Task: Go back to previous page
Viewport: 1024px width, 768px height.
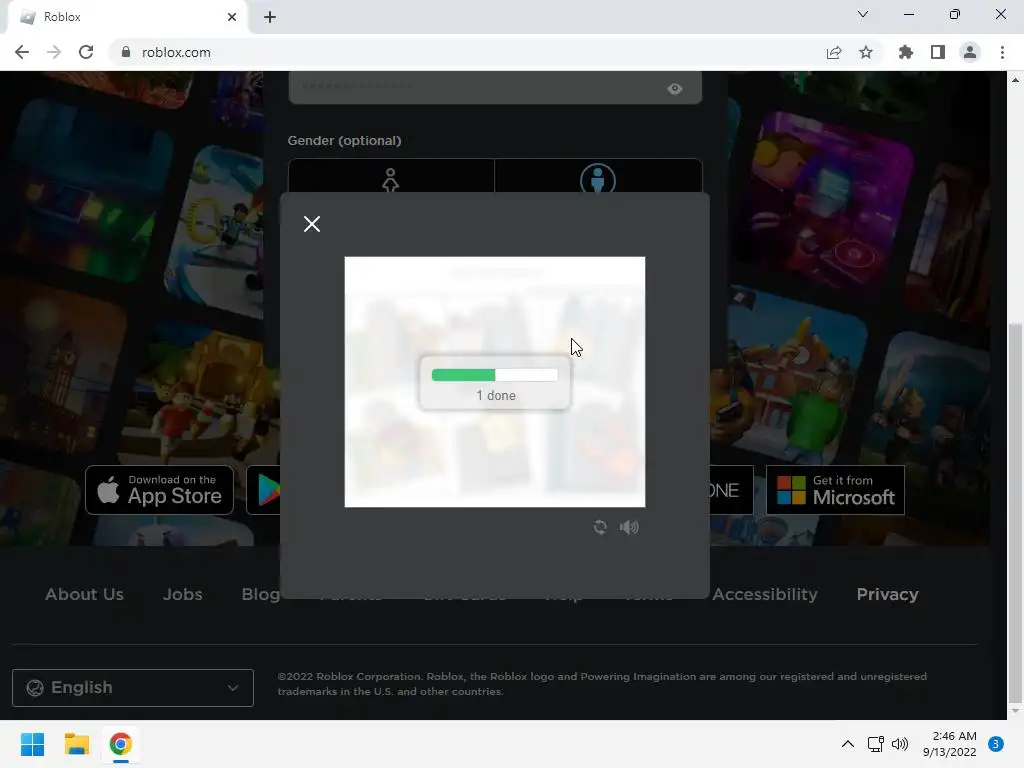Action: [22, 52]
